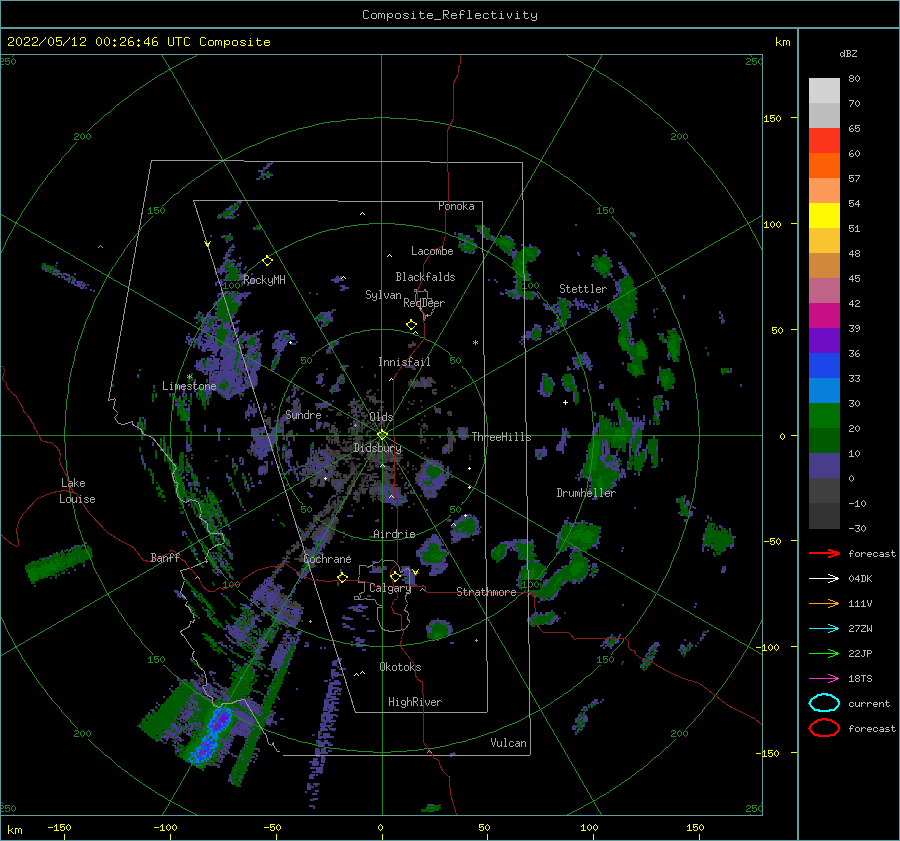The height and width of the screenshot is (841, 900).
Task: Select the Blackfalds label
Action: tap(425, 277)
